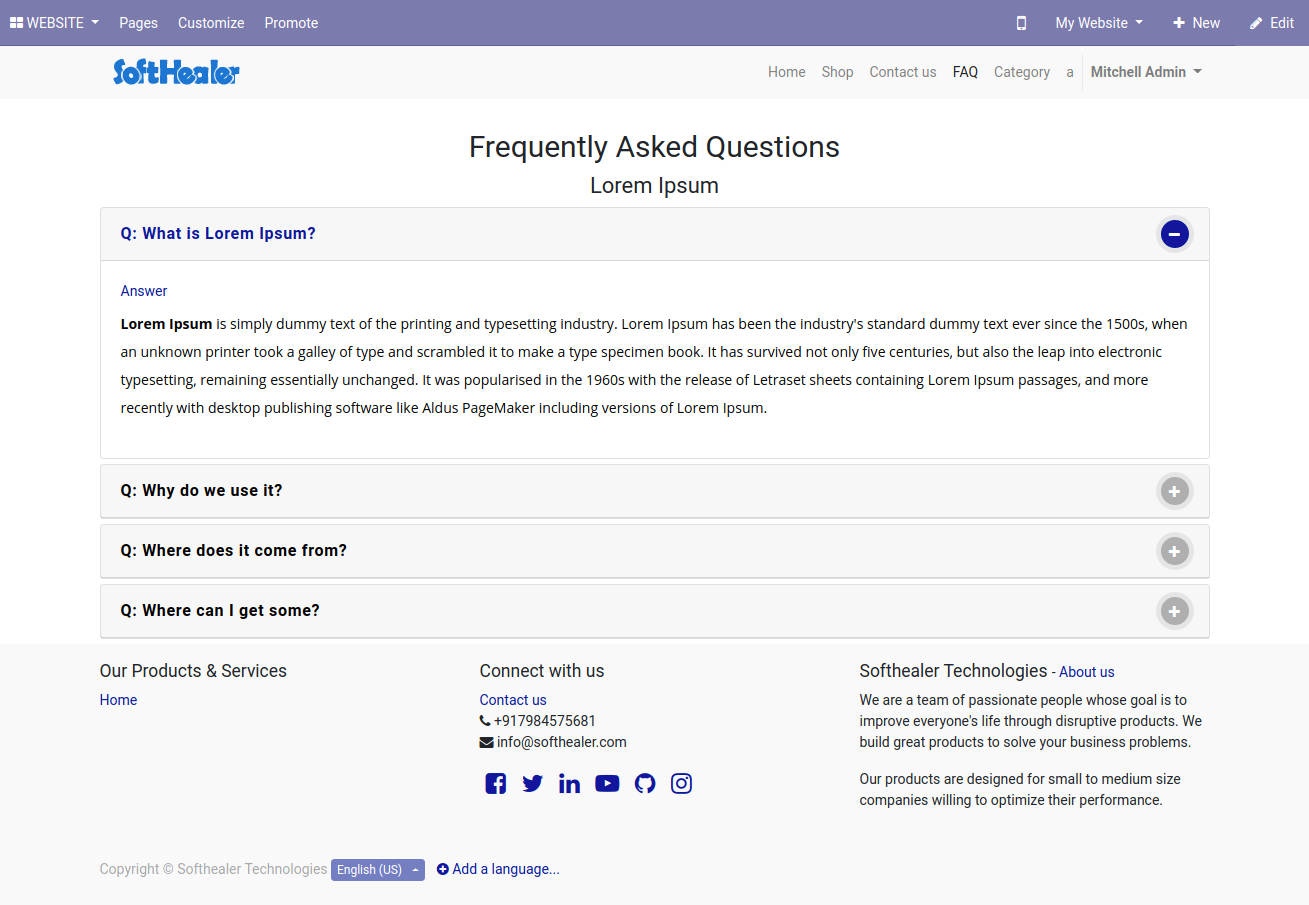Open the YouTube social icon
The height and width of the screenshot is (905, 1309).
click(607, 784)
